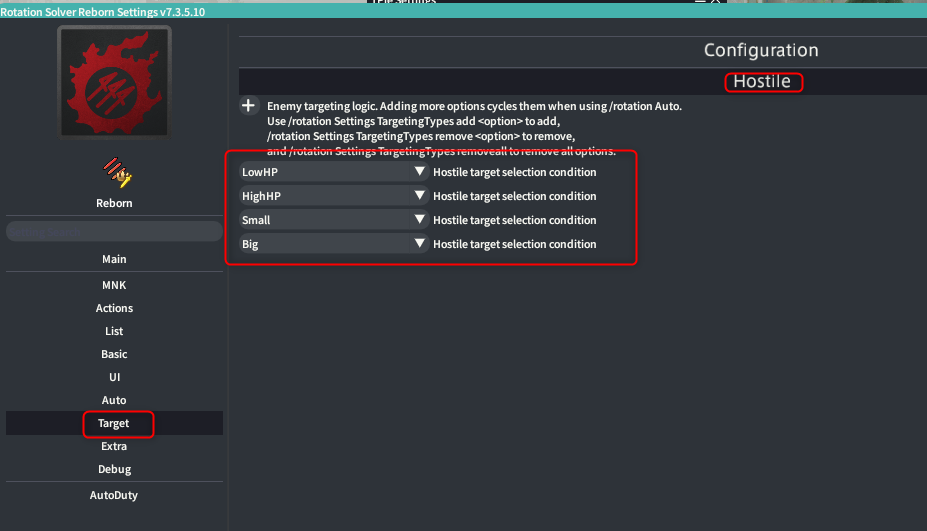Click the red meteor logo image

(x=114, y=81)
